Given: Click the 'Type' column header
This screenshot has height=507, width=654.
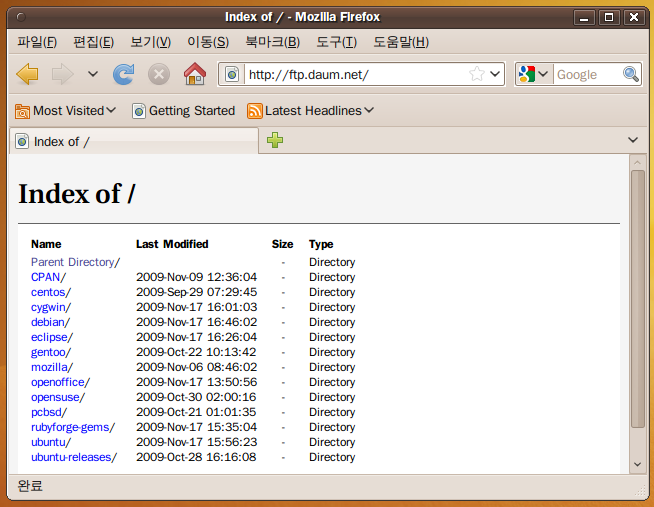Looking at the screenshot, I should [321, 244].
